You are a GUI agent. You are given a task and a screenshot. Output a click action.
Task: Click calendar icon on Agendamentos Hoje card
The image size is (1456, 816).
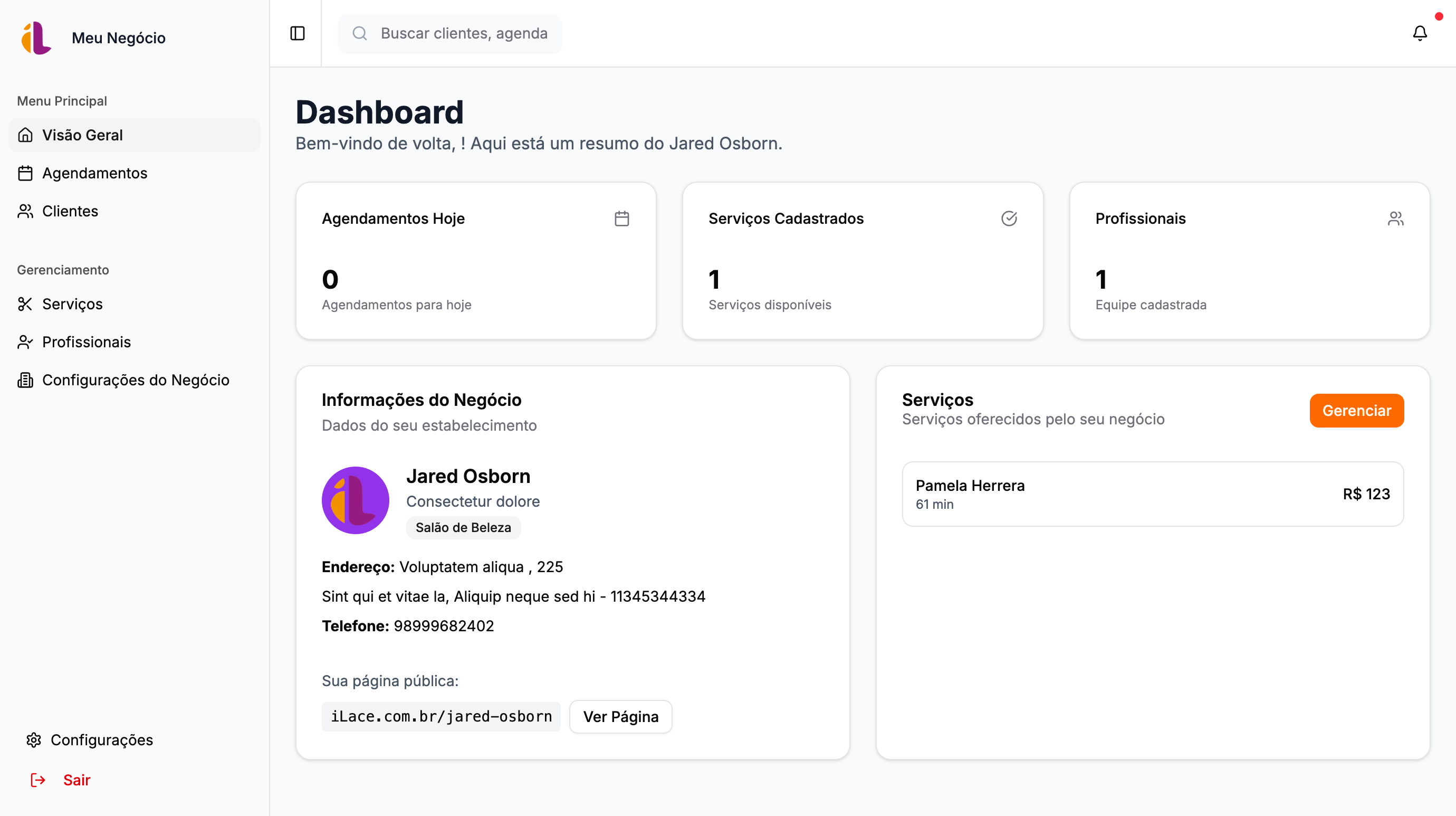point(622,219)
